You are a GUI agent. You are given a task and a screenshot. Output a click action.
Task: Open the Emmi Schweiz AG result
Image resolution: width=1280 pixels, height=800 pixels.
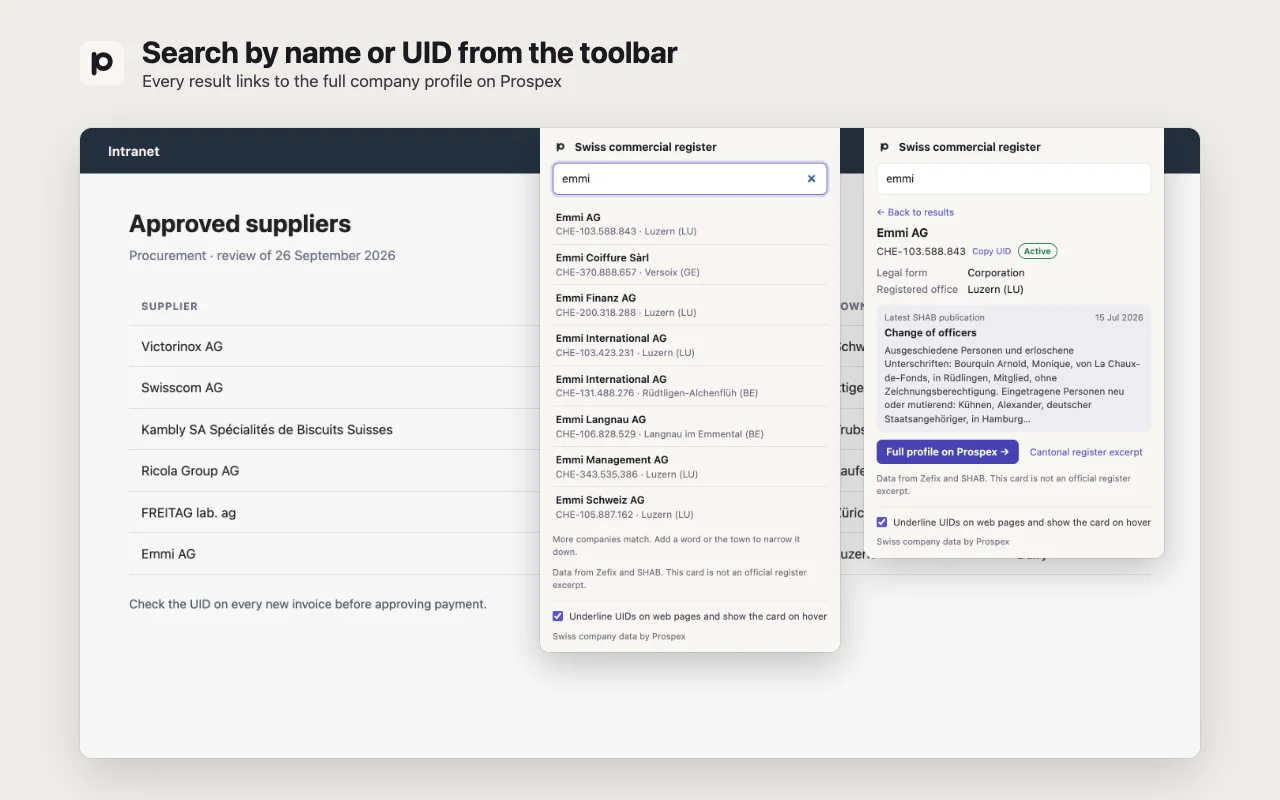click(690, 507)
